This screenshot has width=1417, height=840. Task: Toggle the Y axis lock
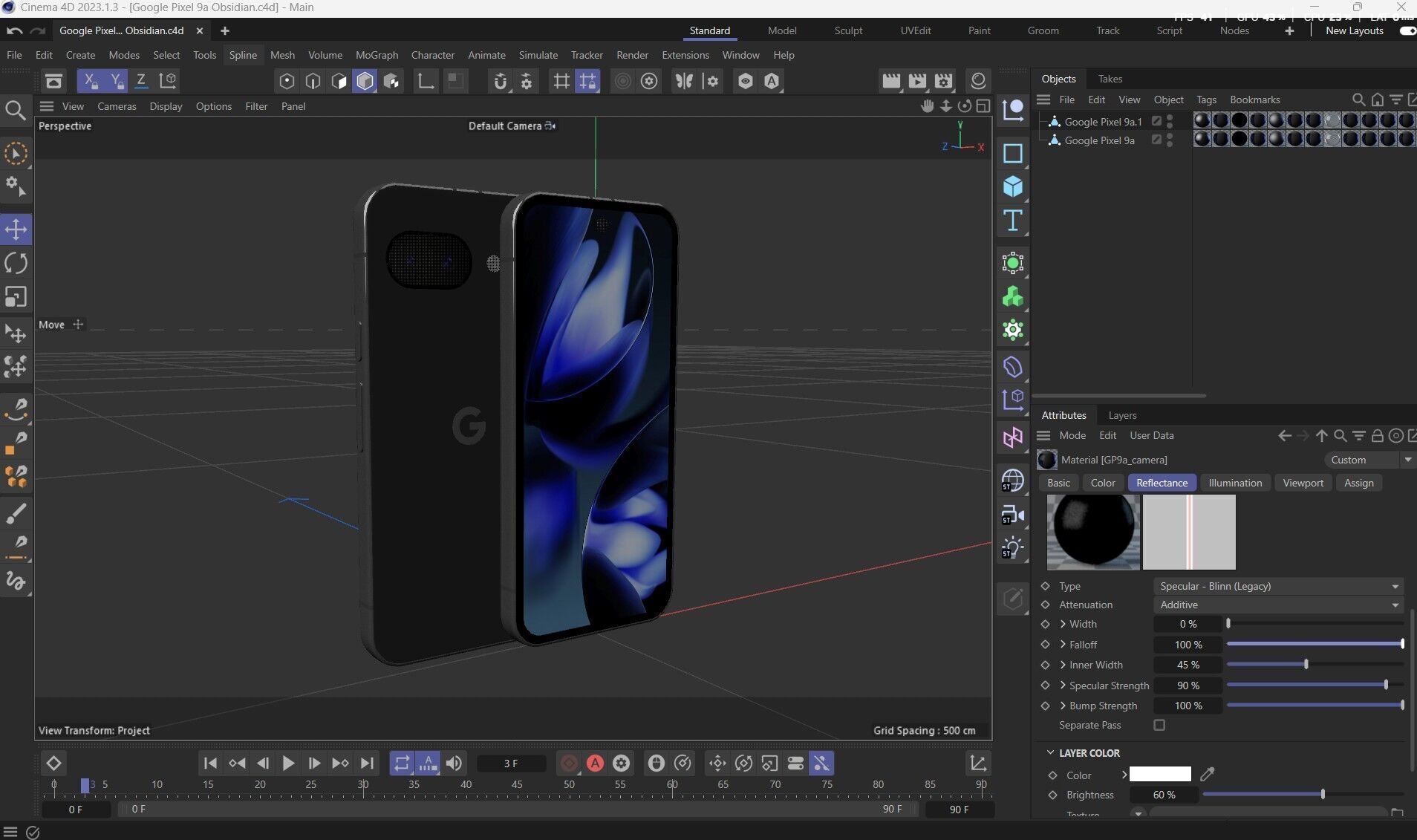[116, 81]
